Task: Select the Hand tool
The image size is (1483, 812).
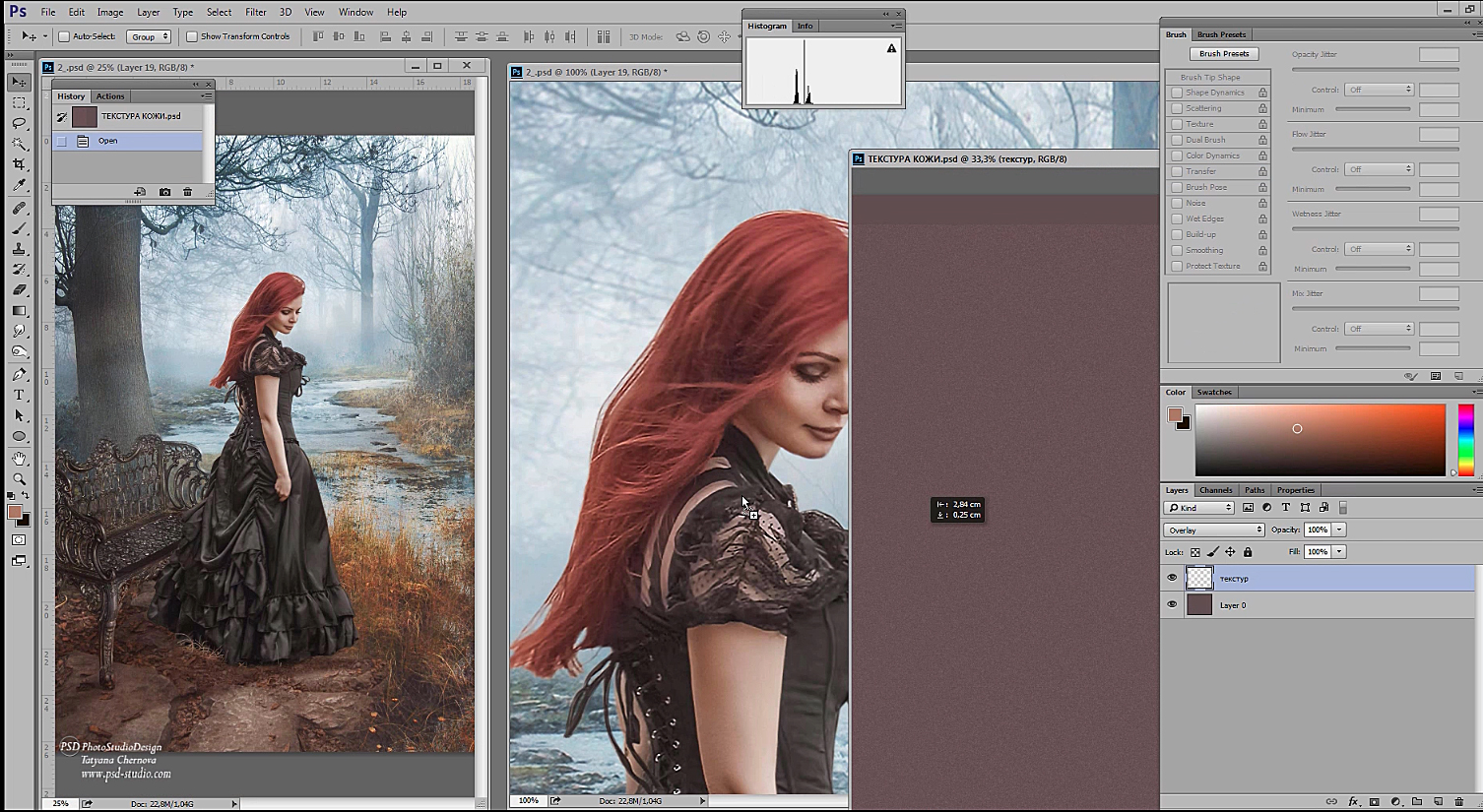Action: (x=19, y=459)
